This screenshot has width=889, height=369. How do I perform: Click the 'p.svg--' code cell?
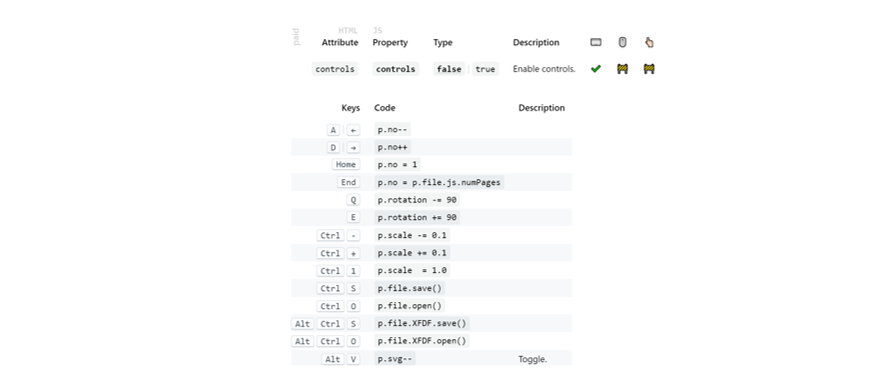click(395, 359)
